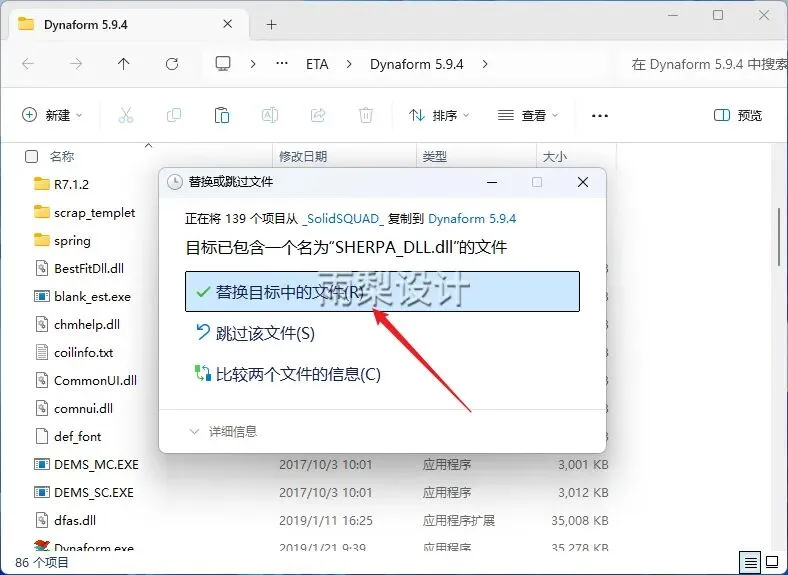Screen dimensions: 788x575
Task: Click the paste clipboard icon
Action: pos(222,115)
